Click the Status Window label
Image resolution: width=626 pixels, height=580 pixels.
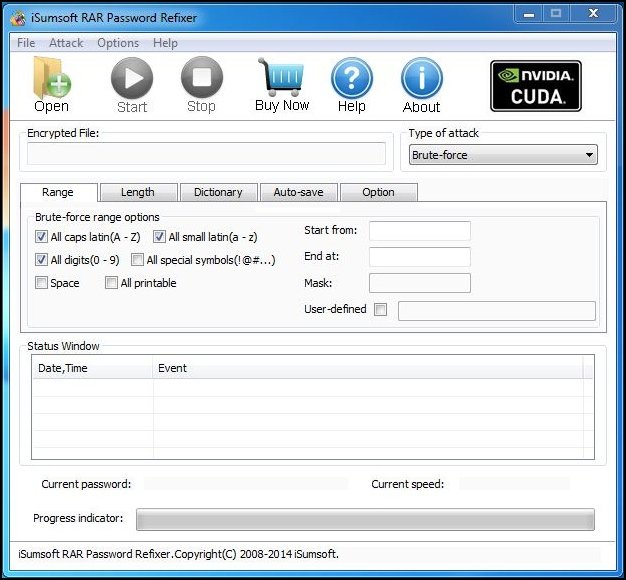click(x=63, y=346)
